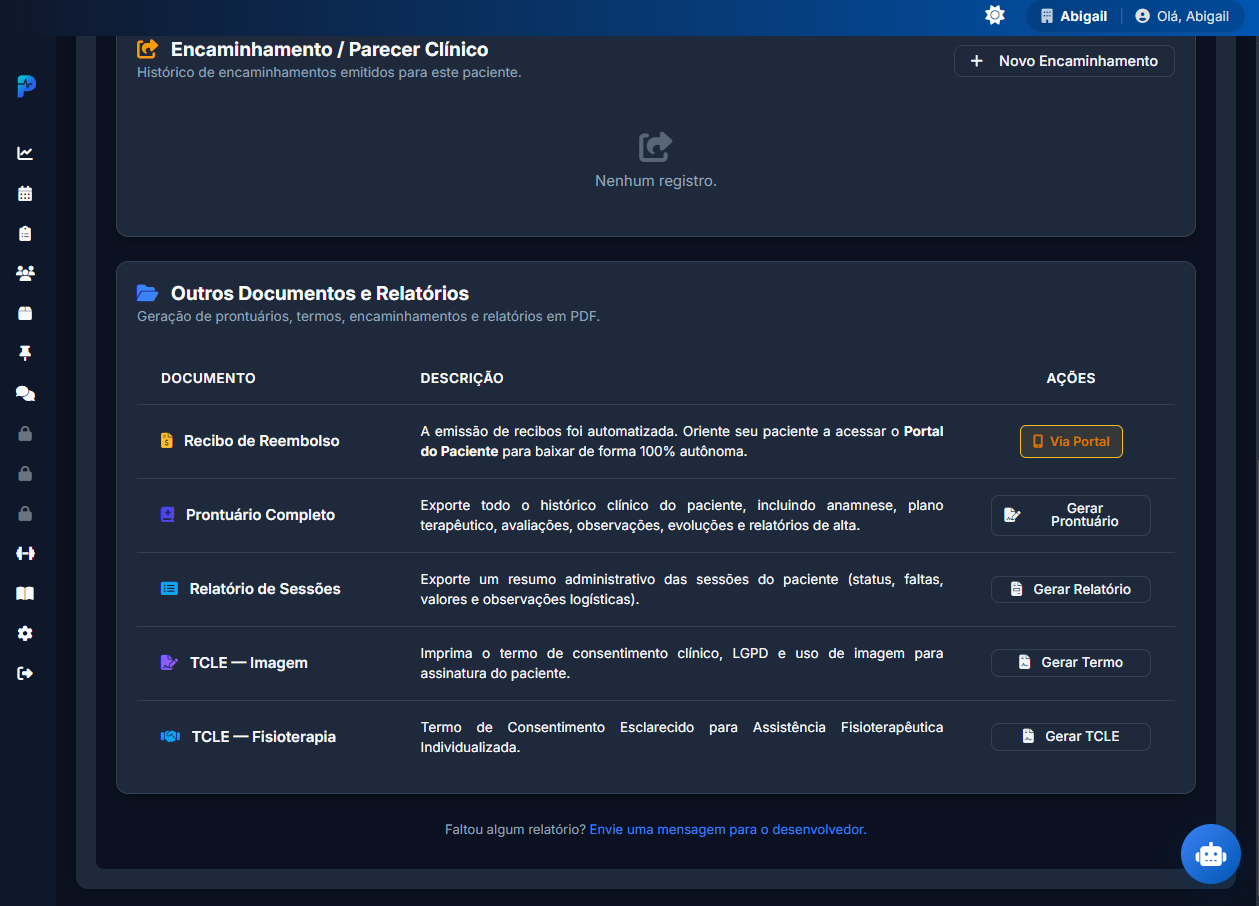Image resolution: width=1259 pixels, height=906 pixels.
Task: Click the Gerar TCLE button
Action: 1071,737
